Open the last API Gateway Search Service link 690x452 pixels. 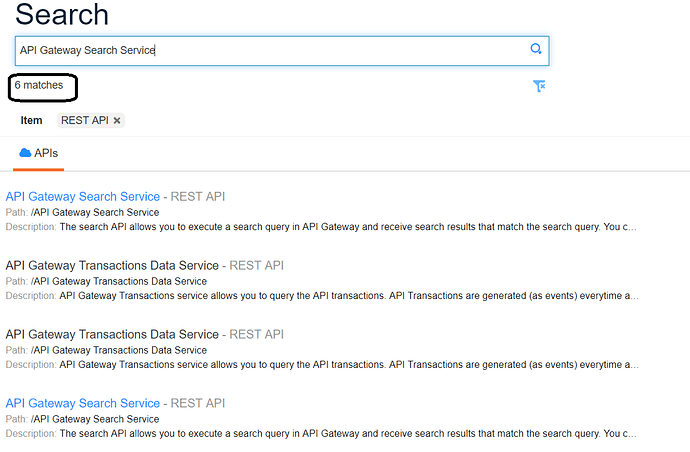(x=83, y=403)
